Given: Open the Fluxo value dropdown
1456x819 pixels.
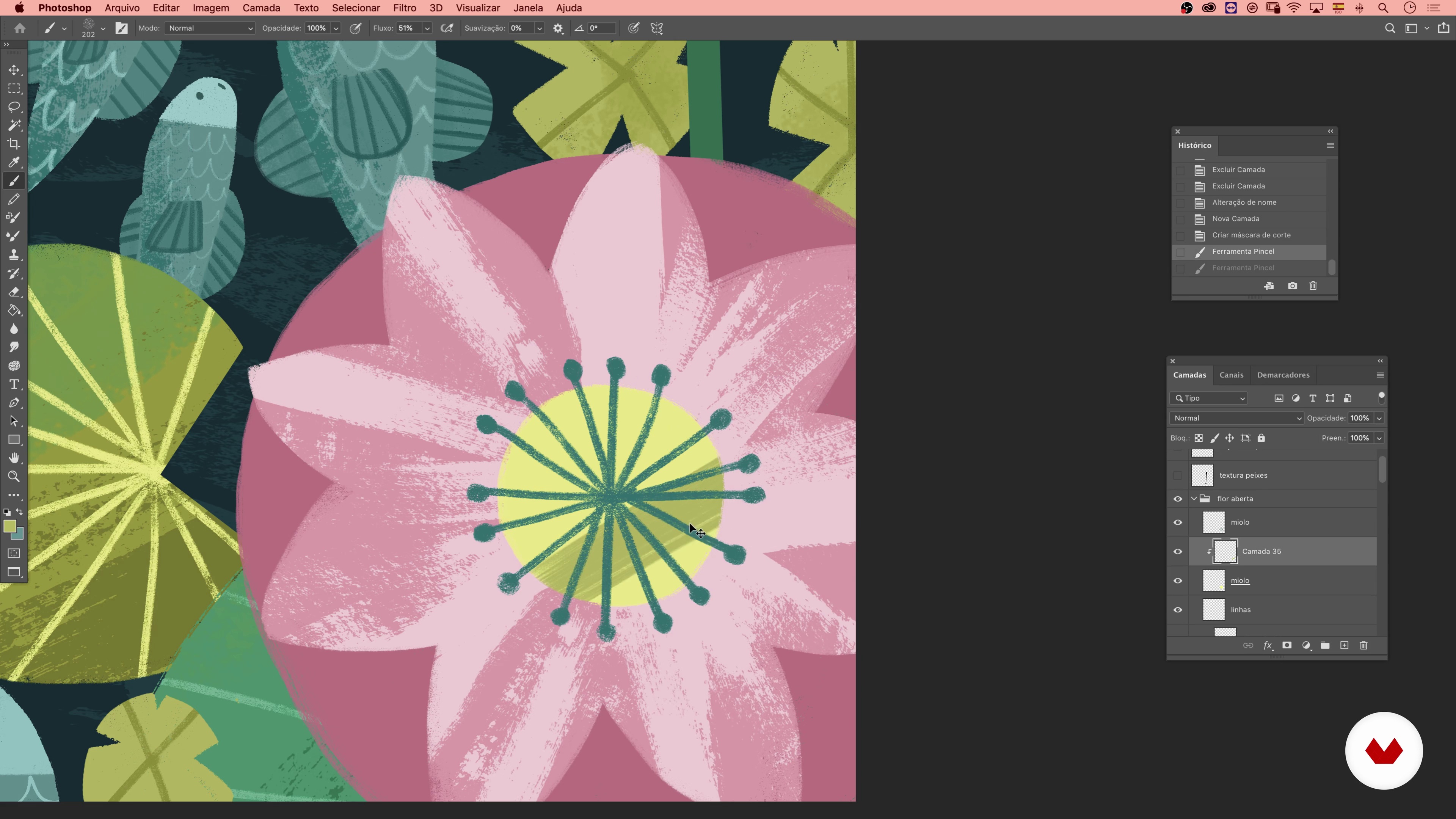Looking at the screenshot, I should pyautogui.click(x=427, y=28).
